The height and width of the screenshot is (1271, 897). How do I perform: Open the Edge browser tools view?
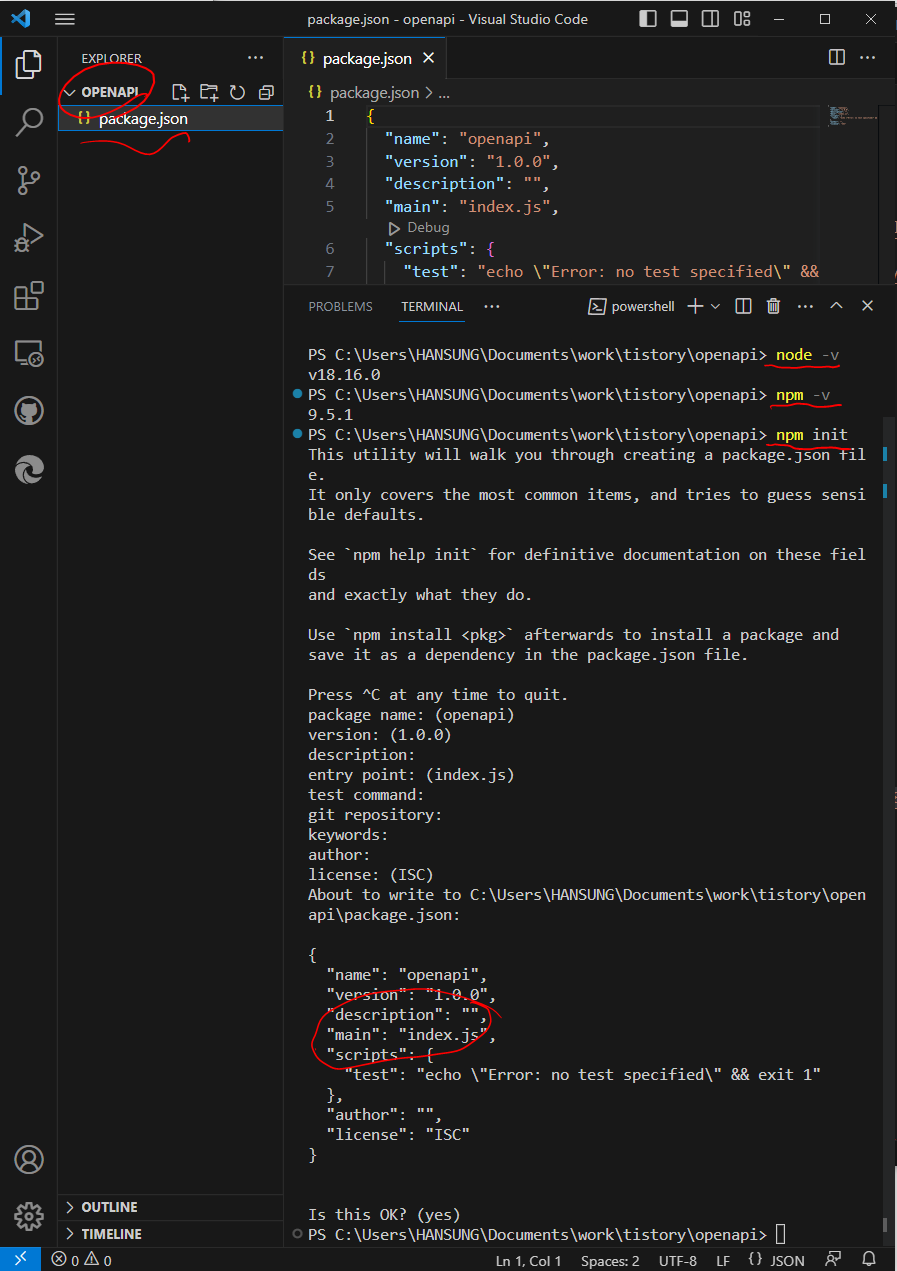29,468
